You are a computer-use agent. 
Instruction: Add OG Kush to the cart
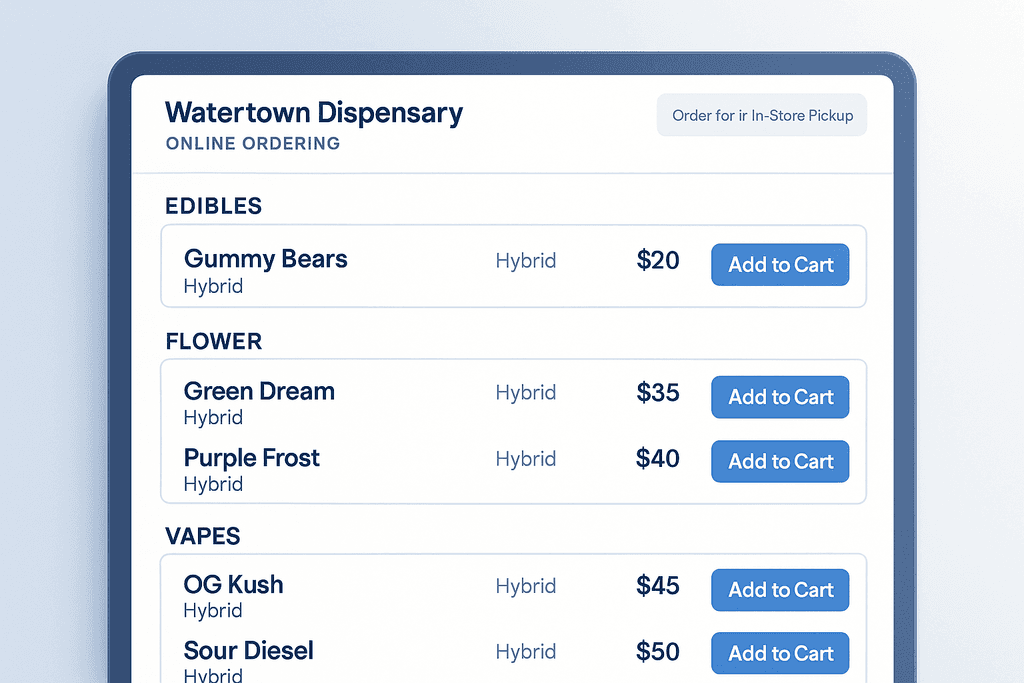click(780, 590)
